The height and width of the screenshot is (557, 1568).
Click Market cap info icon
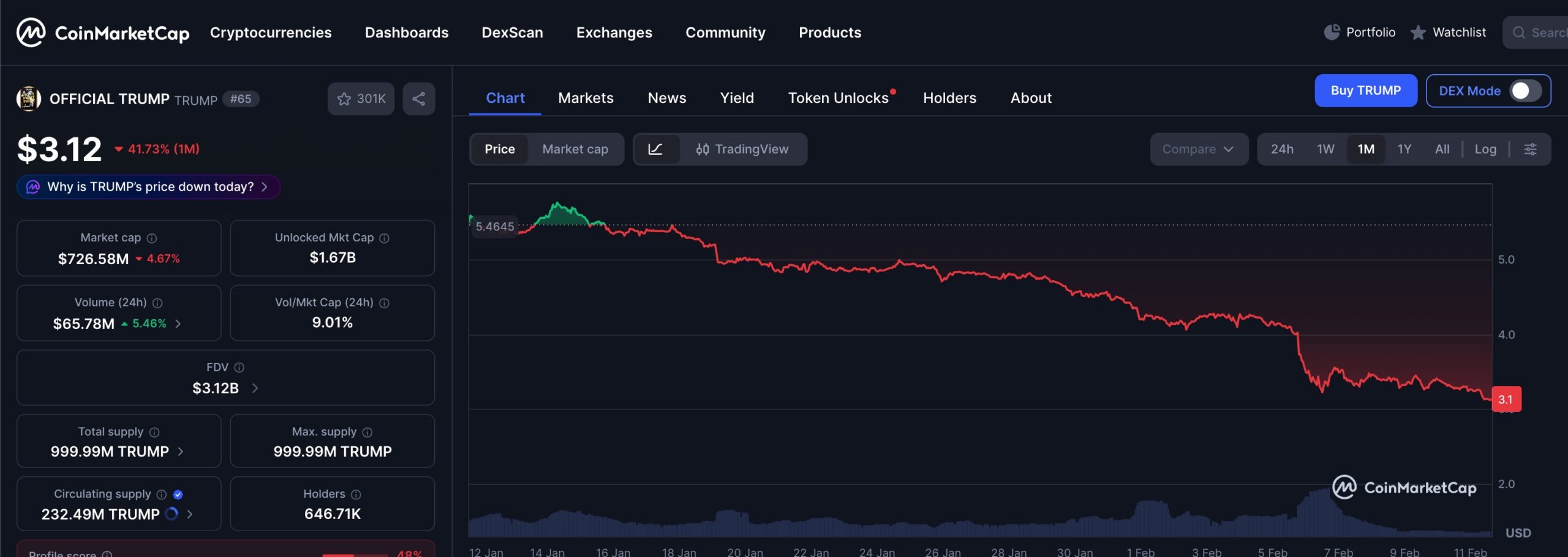pos(152,238)
